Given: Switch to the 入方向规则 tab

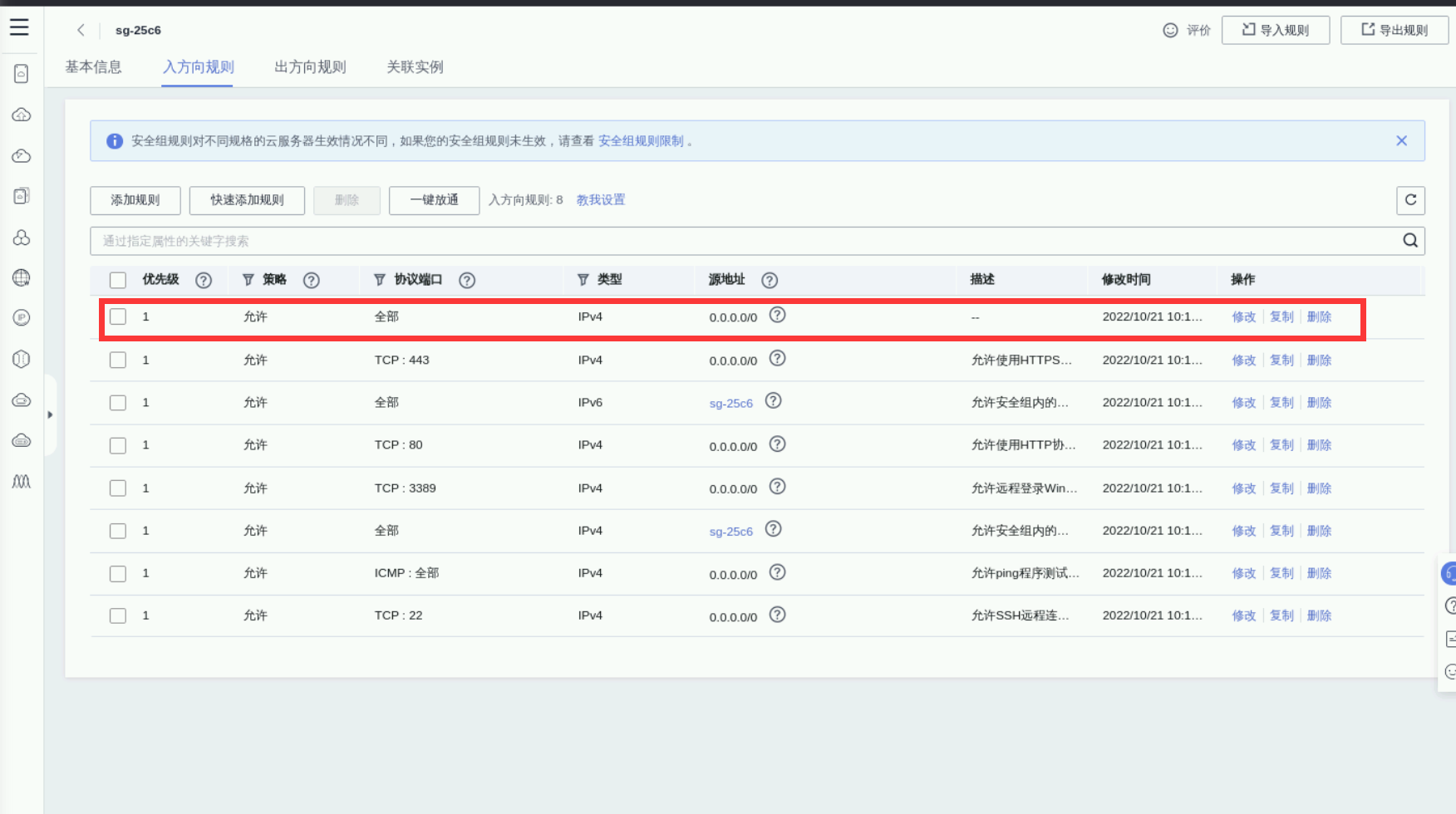Looking at the screenshot, I should [x=198, y=67].
